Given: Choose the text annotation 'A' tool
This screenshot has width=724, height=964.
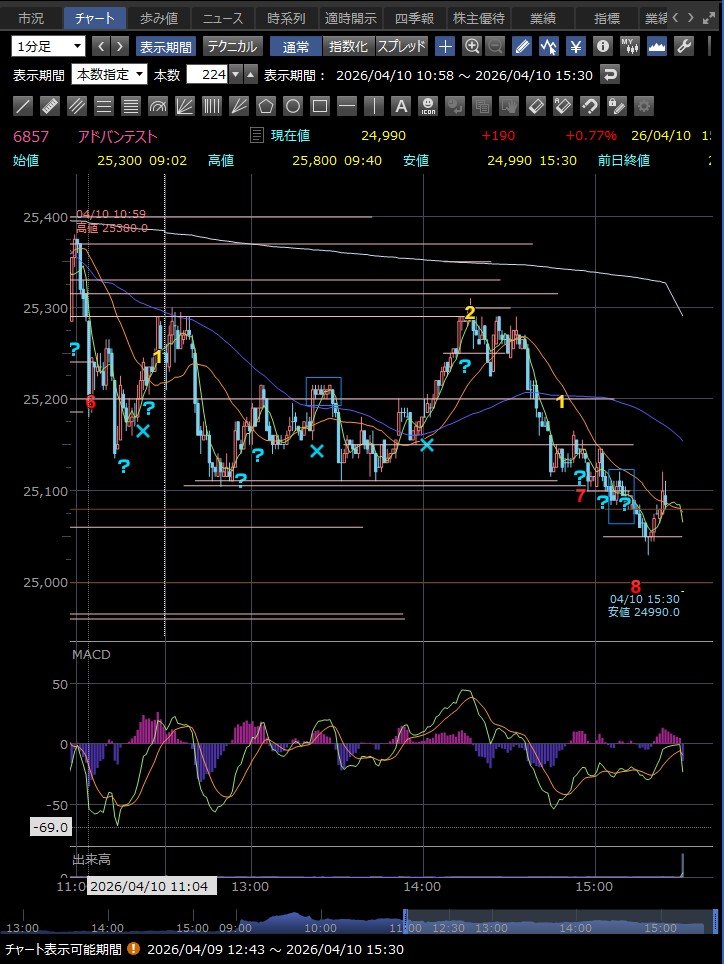Looking at the screenshot, I should click(x=400, y=105).
